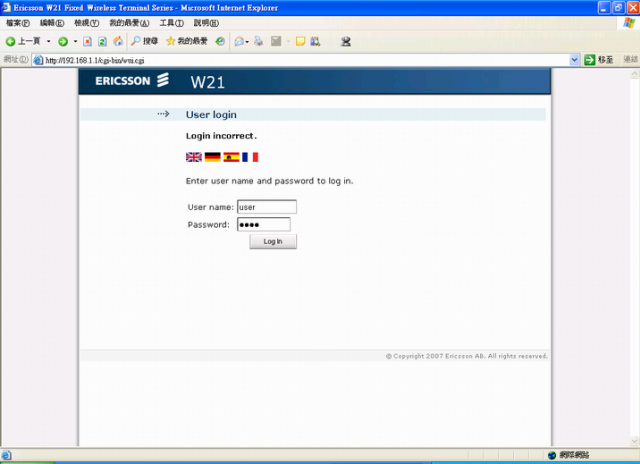This screenshot has height=464, width=640.
Task: Click the User name input field
Action: tap(267, 207)
